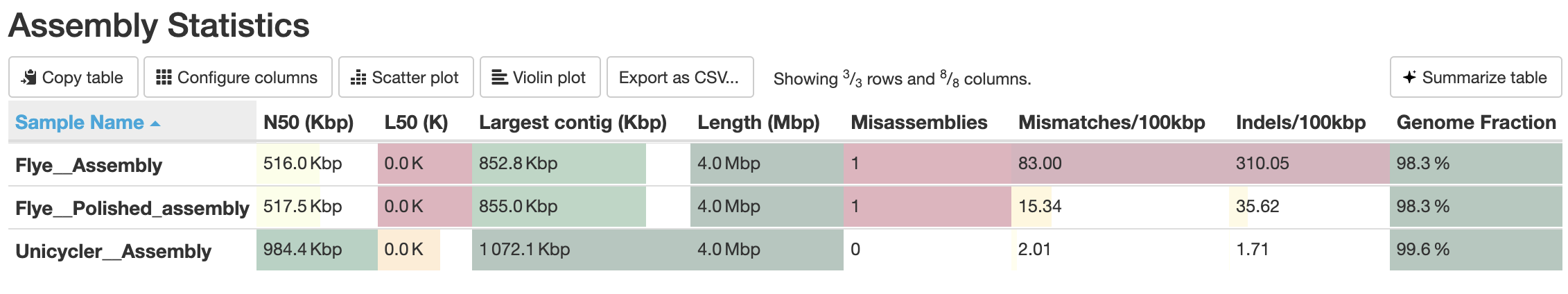Select the Unicycler__Assembly sample name
The height and width of the screenshot is (294, 1568).
[113, 251]
